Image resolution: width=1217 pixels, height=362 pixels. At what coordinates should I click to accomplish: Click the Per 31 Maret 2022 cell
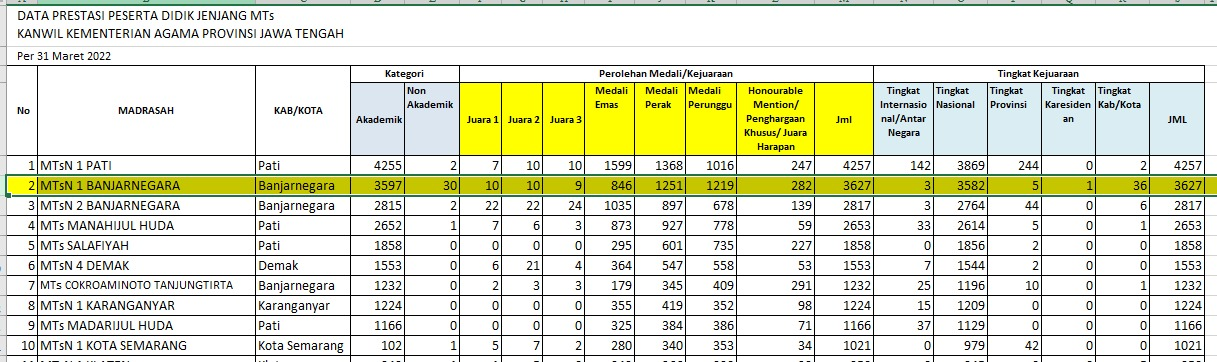64,56
